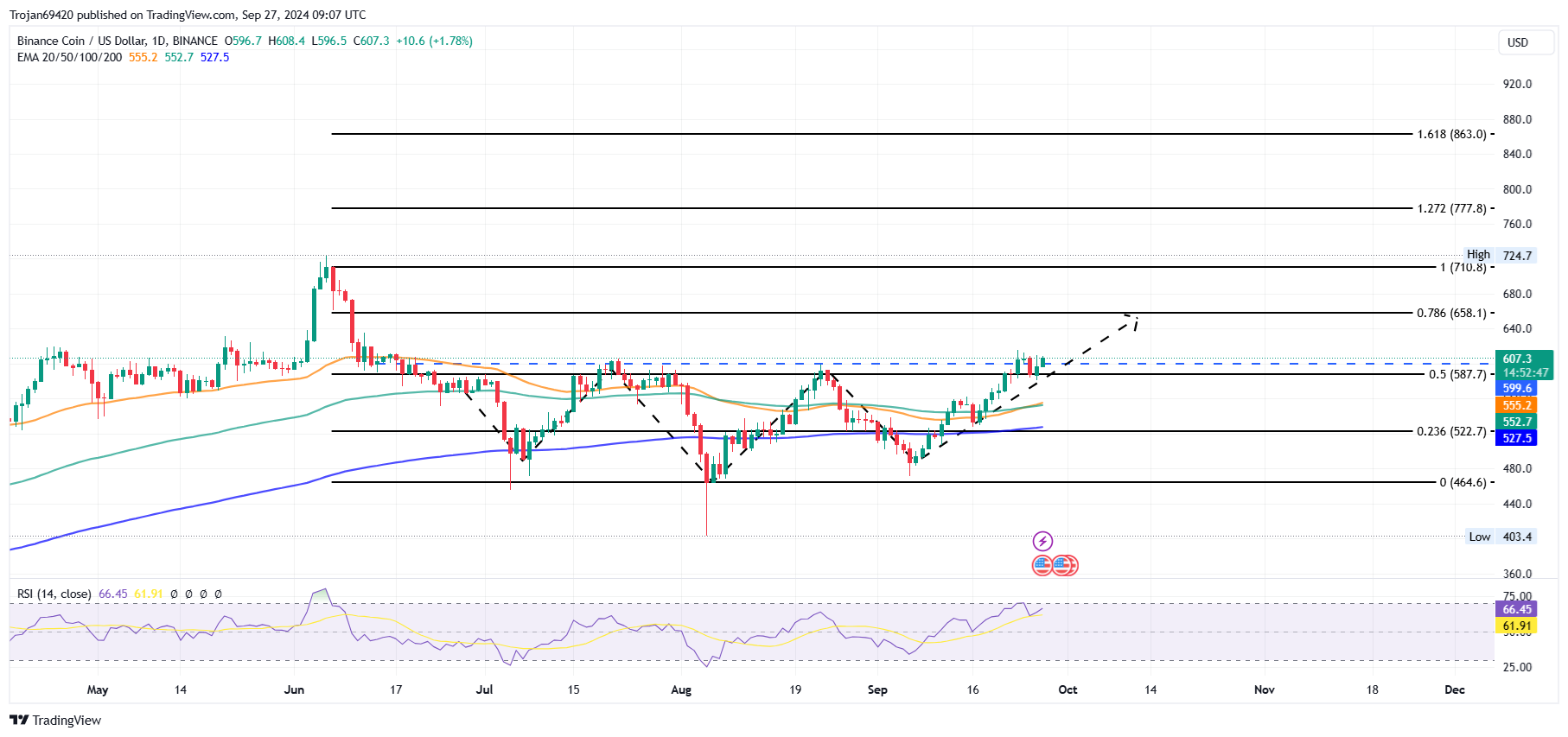This screenshot has width=1568, height=737.
Task: Select the 1 (710.8) Fibonacci level label
Action: point(1463,267)
